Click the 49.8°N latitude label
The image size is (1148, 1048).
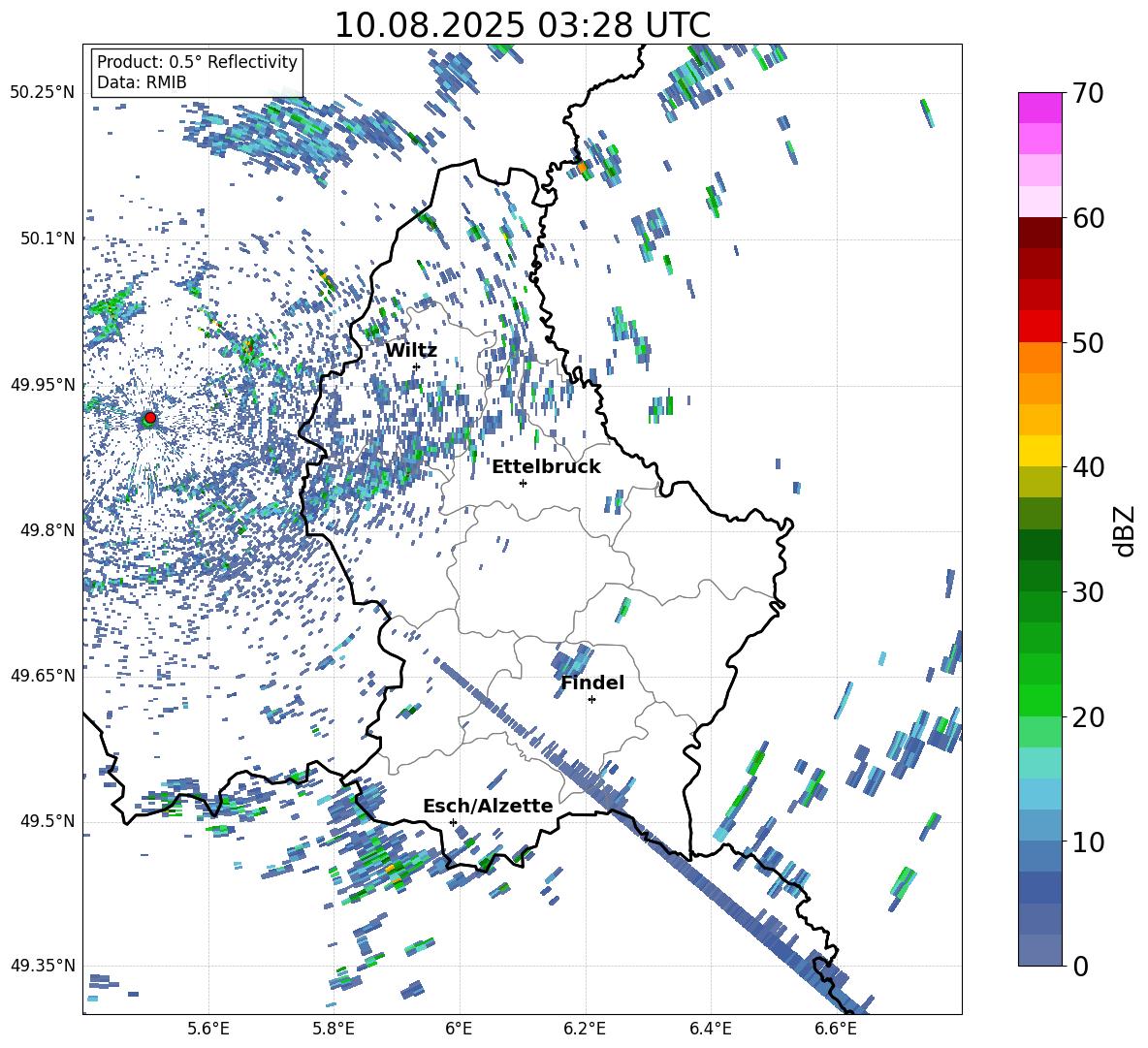(47, 530)
